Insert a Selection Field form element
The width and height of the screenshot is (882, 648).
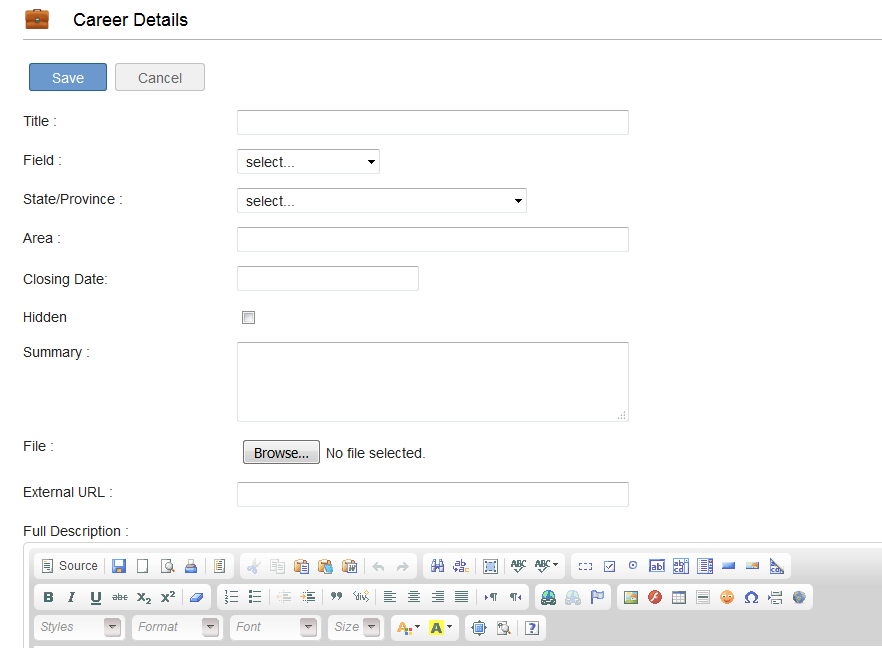tap(705, 566)
